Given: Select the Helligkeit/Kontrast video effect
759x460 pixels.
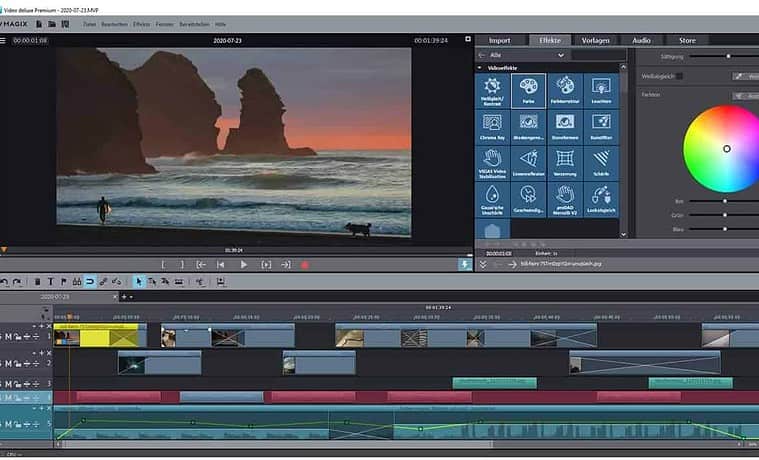Looking at the screenshot, I should [x=493, y=91].
